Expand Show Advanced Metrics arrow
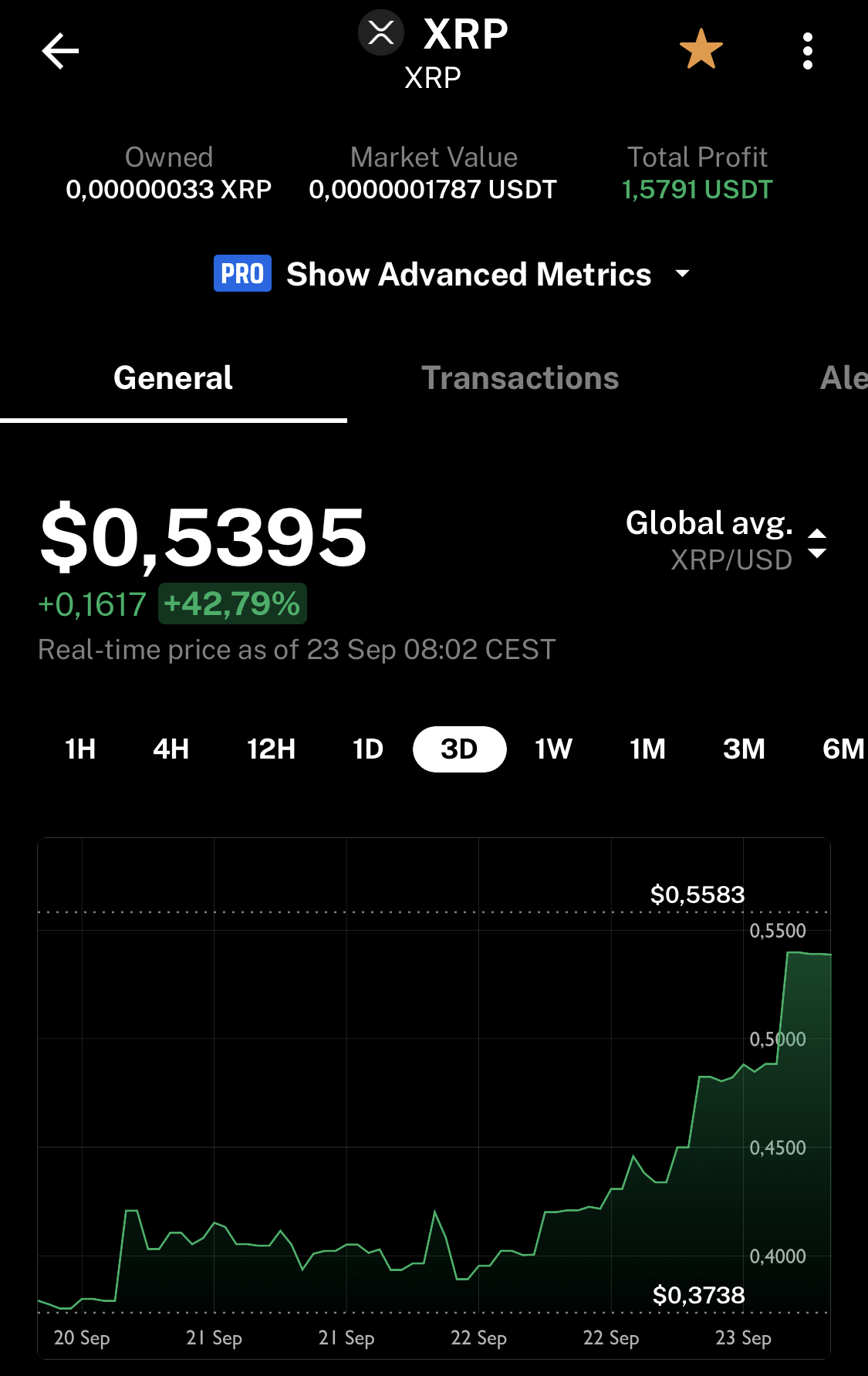This screenshot has height=1376, width=868. pos(682,273)
